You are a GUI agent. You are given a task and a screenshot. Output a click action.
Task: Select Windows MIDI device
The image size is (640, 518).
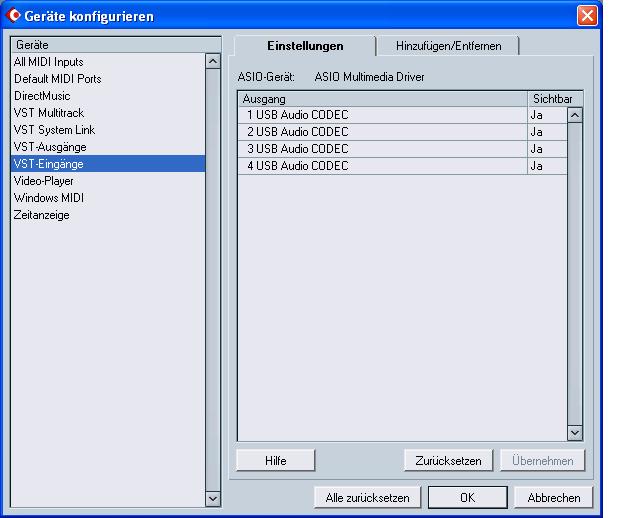pyautogui.click(x=108, y=198)
